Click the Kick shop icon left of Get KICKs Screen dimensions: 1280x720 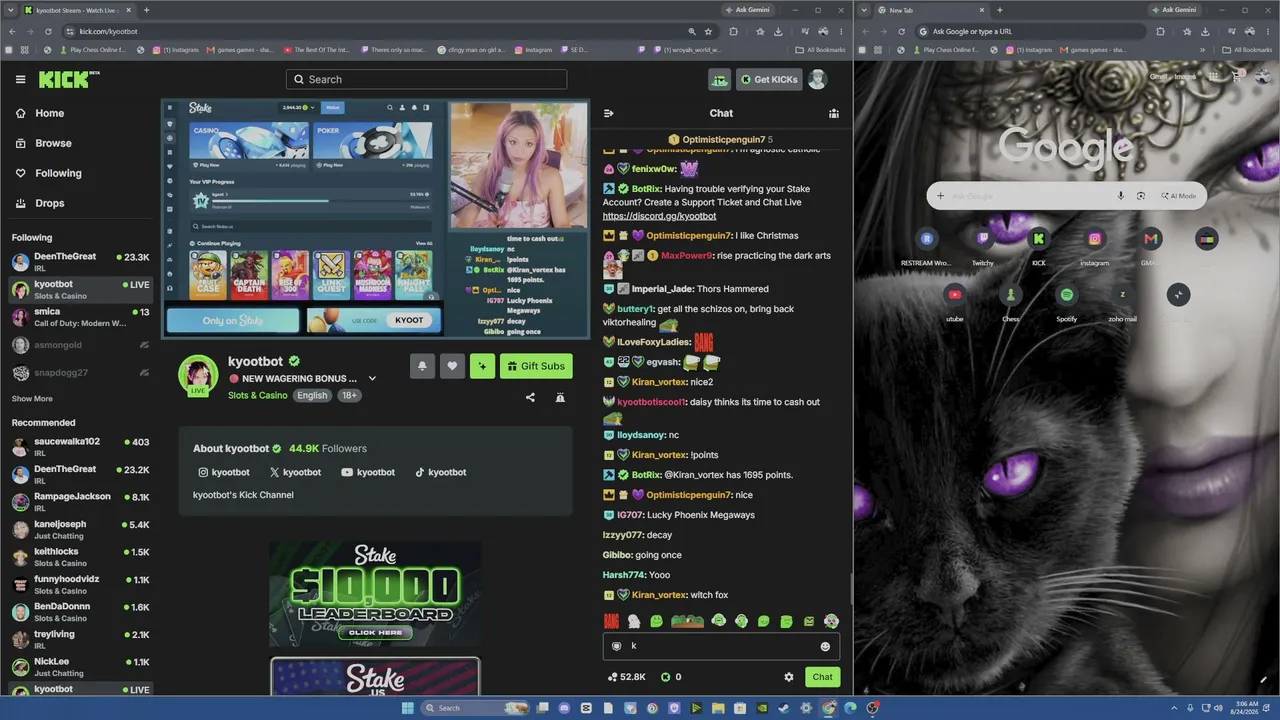719,80
